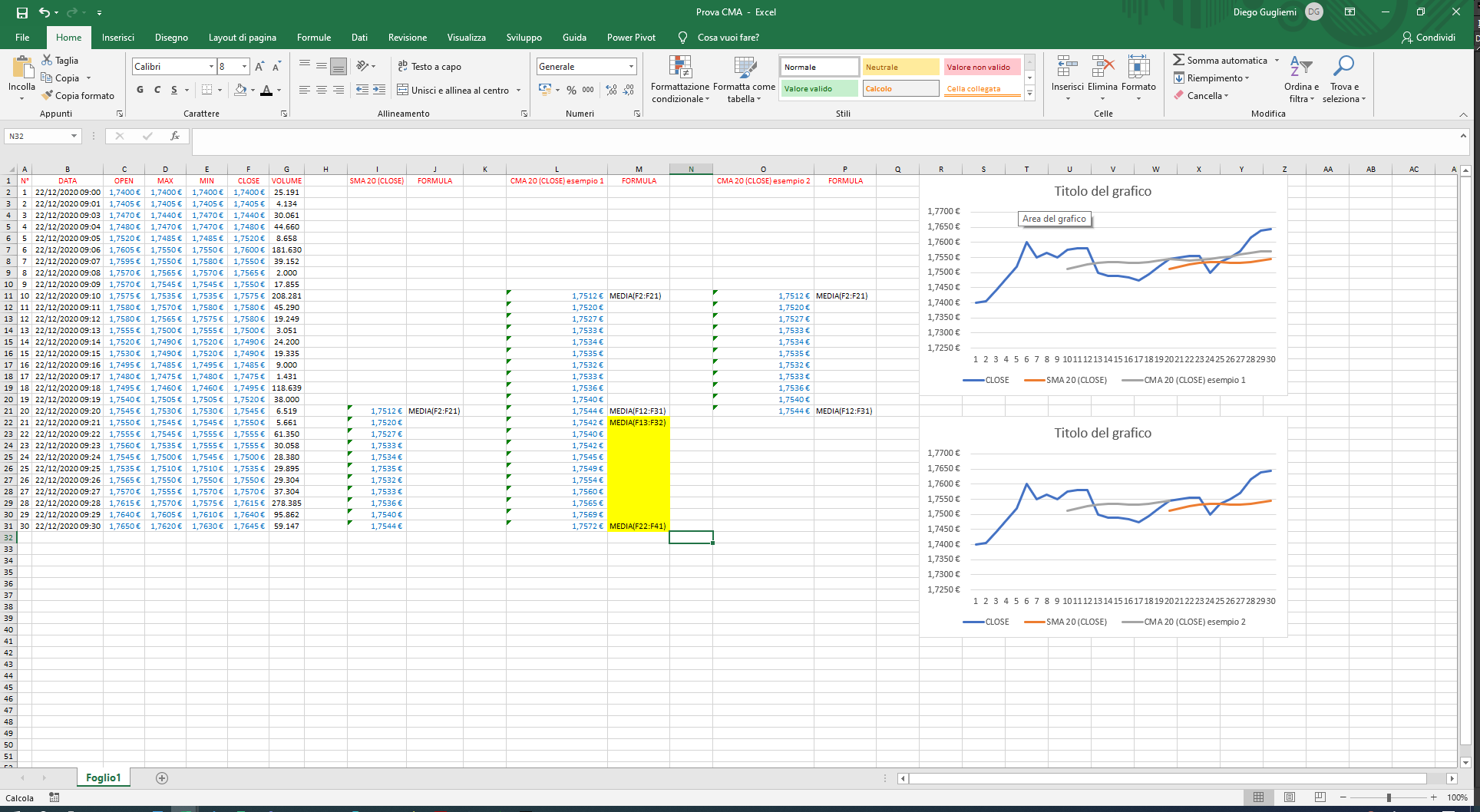
Task: Switch to the Formule tab
Action: (x=314, y=38)
